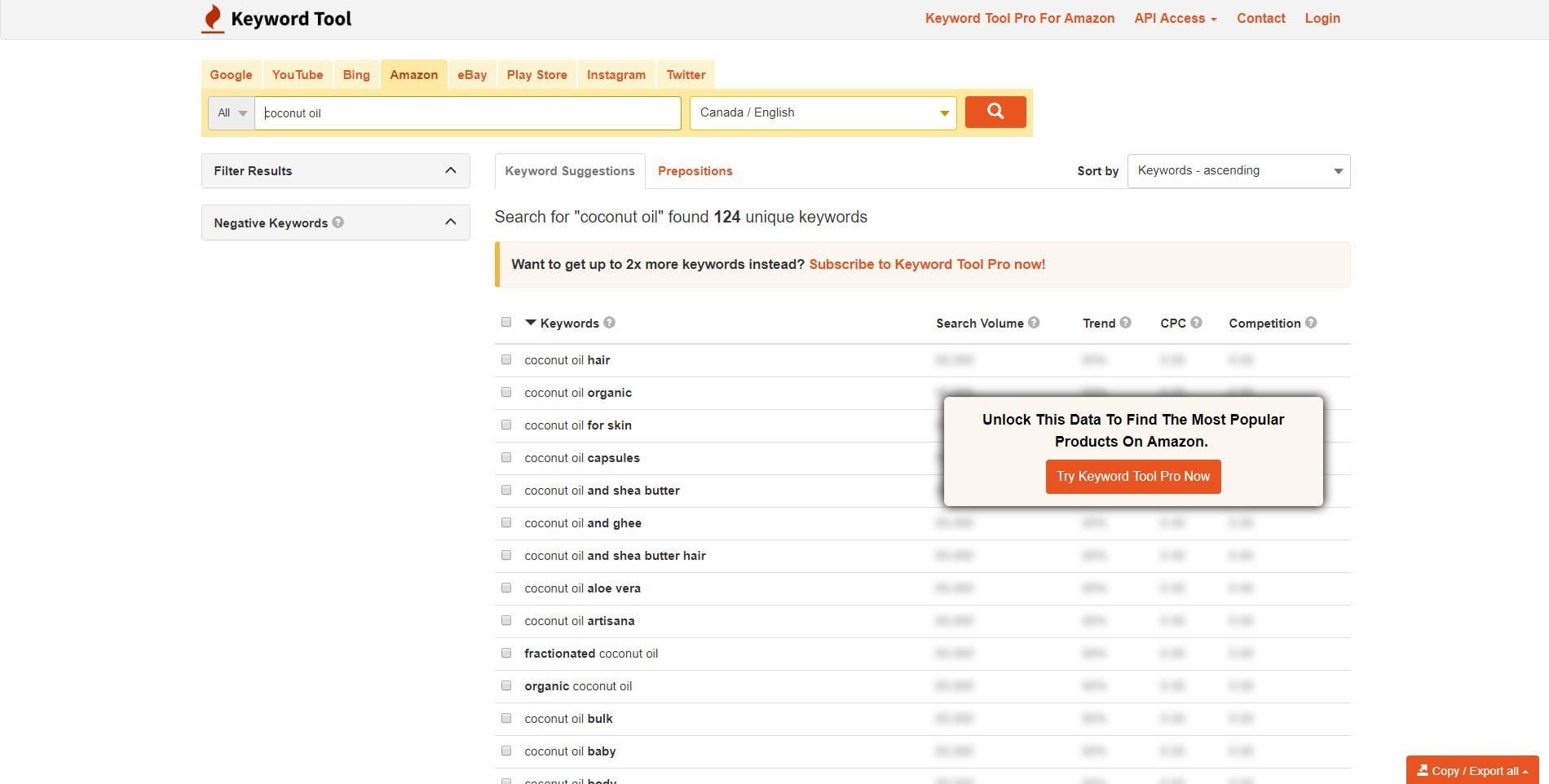Click the Search Volume column header
1549x784 pixels.
tap(979, 323)
